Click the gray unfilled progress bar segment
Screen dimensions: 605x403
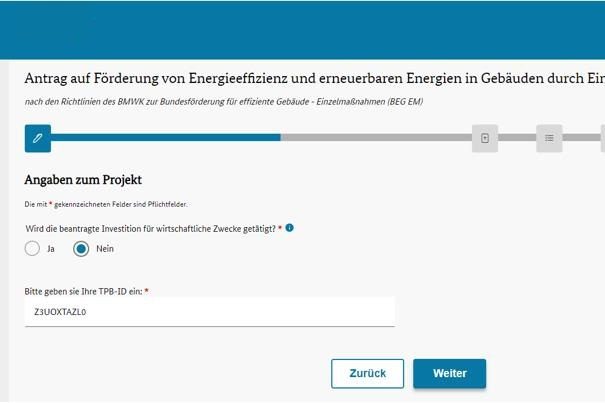pyautogui.click(x=375, y=138)
